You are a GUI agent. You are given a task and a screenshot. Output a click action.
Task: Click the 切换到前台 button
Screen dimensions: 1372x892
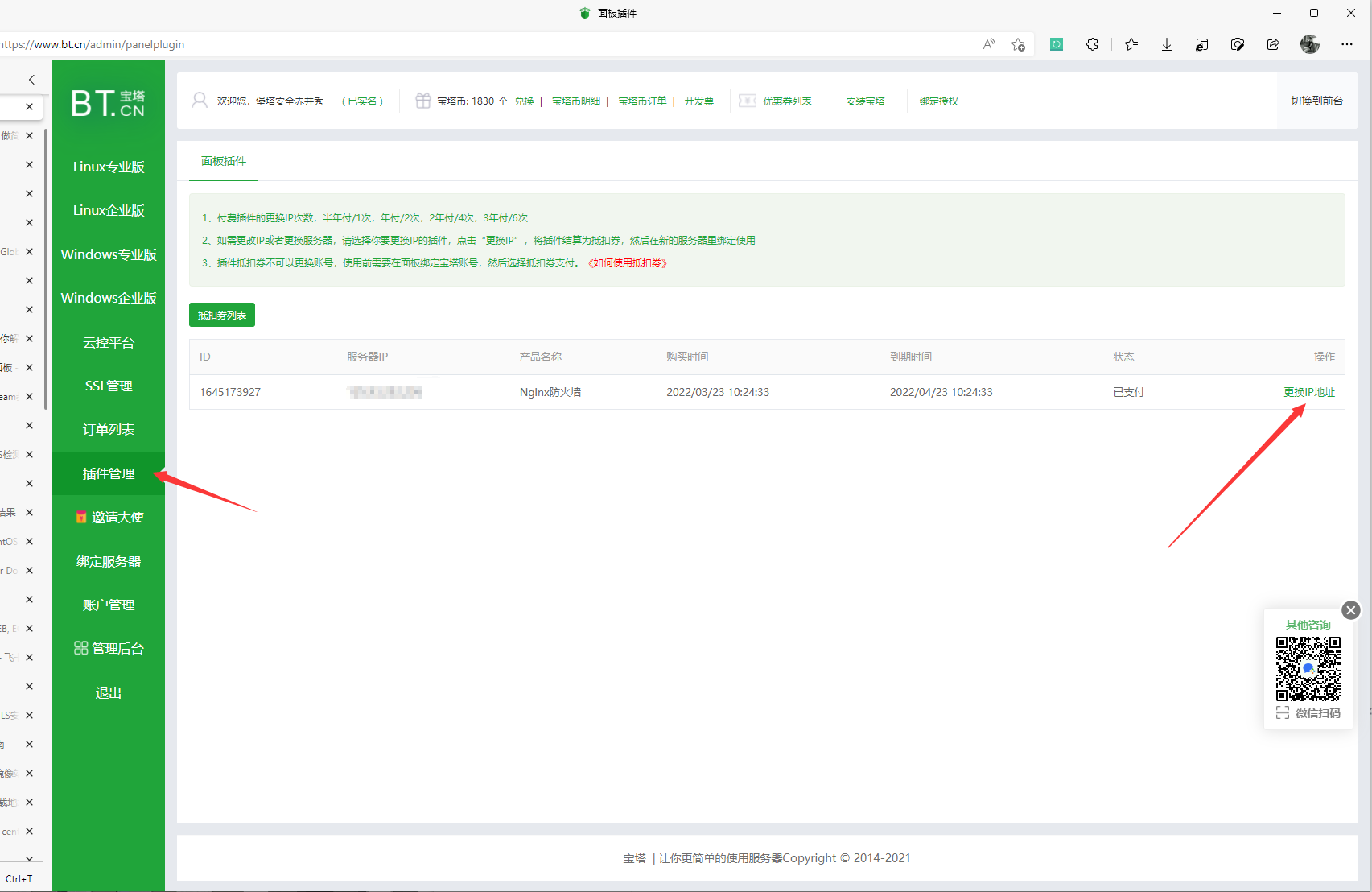(x=1317, y=101)
